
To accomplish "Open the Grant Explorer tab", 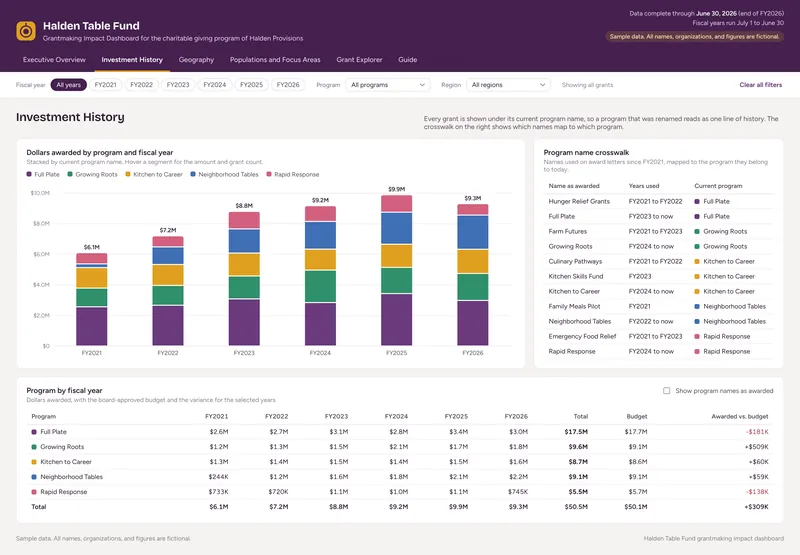I will pyautogui.click(x=359, y=60).
